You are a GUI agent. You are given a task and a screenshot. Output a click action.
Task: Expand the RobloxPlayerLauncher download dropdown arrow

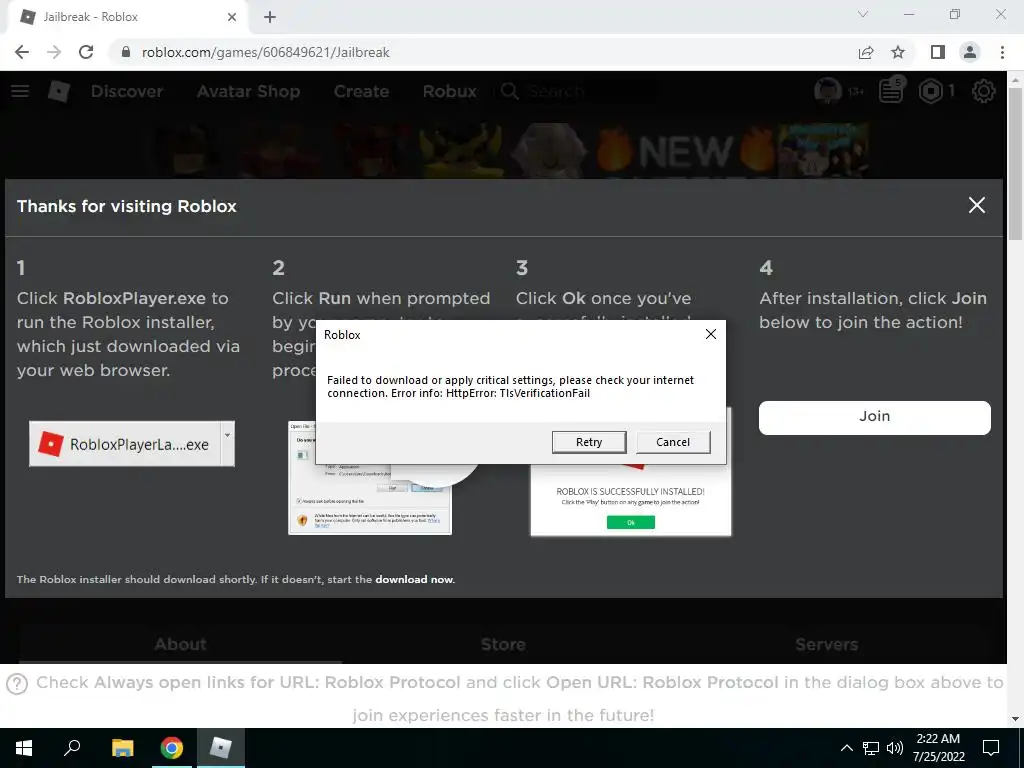[x=227, y=444]
